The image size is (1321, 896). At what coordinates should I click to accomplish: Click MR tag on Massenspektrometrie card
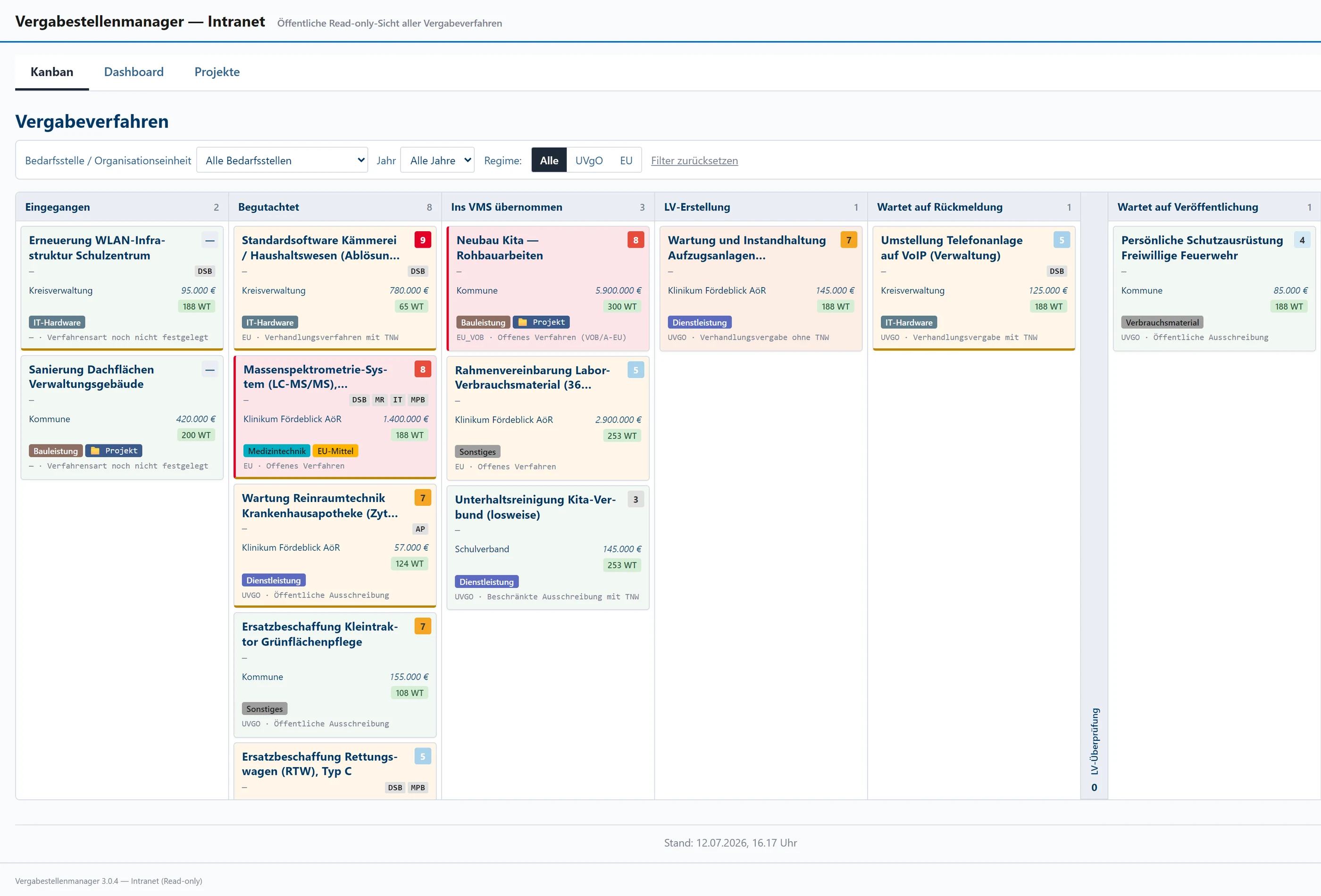pos(380,400)
